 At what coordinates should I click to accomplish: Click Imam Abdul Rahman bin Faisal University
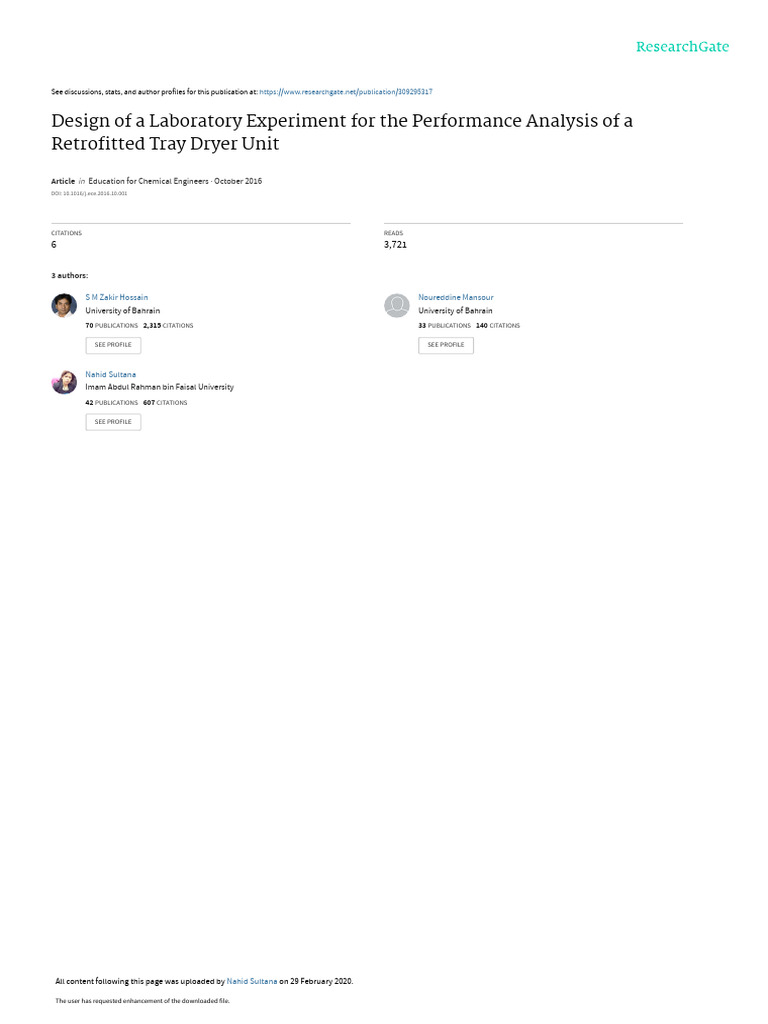159,387
